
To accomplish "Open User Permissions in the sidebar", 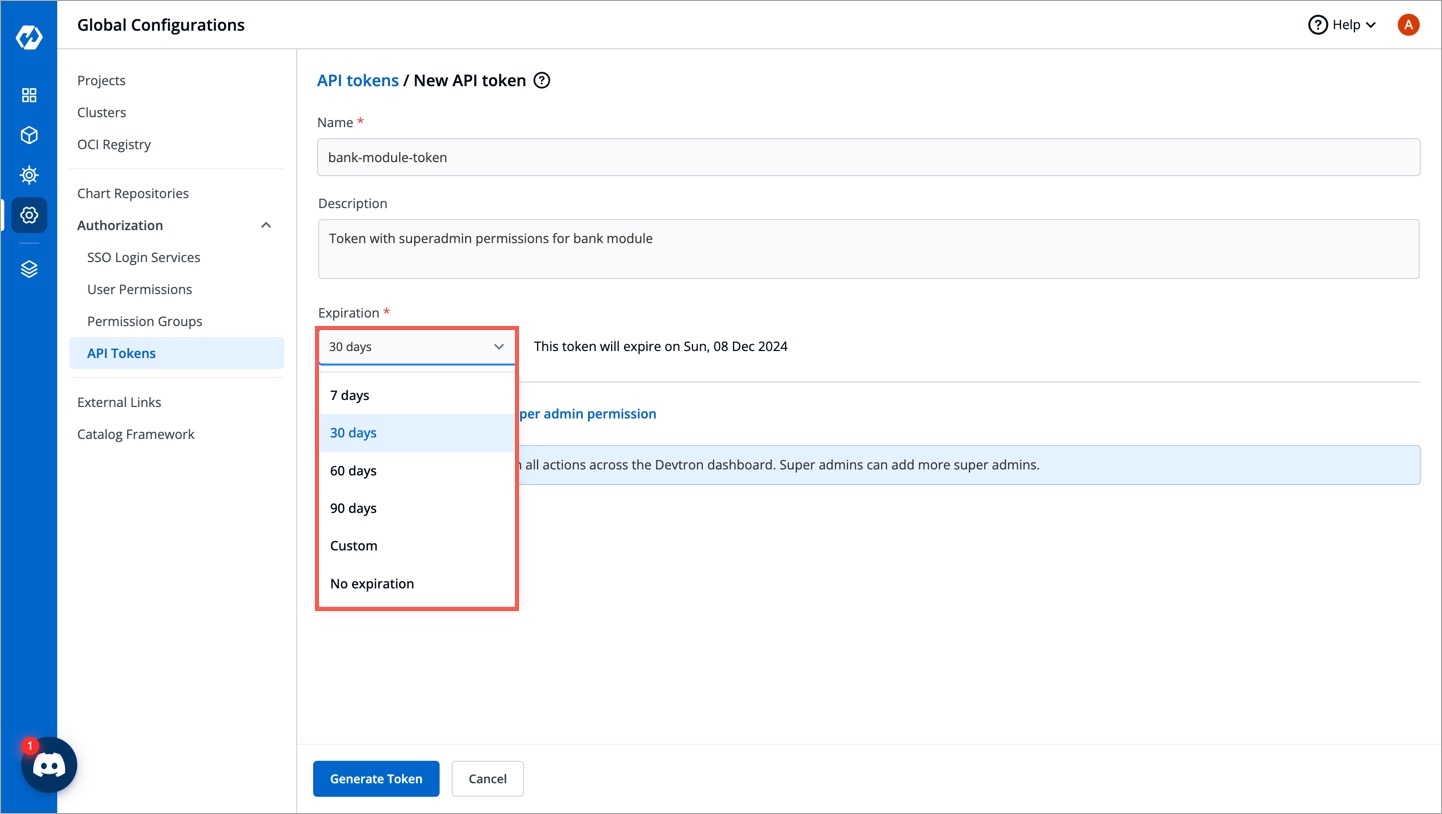I will (139, 289).
